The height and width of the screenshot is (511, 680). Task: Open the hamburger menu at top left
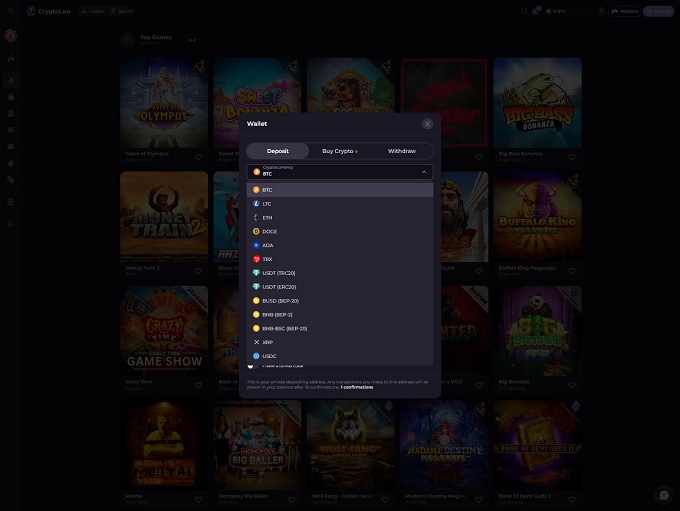tap(11, 11)
